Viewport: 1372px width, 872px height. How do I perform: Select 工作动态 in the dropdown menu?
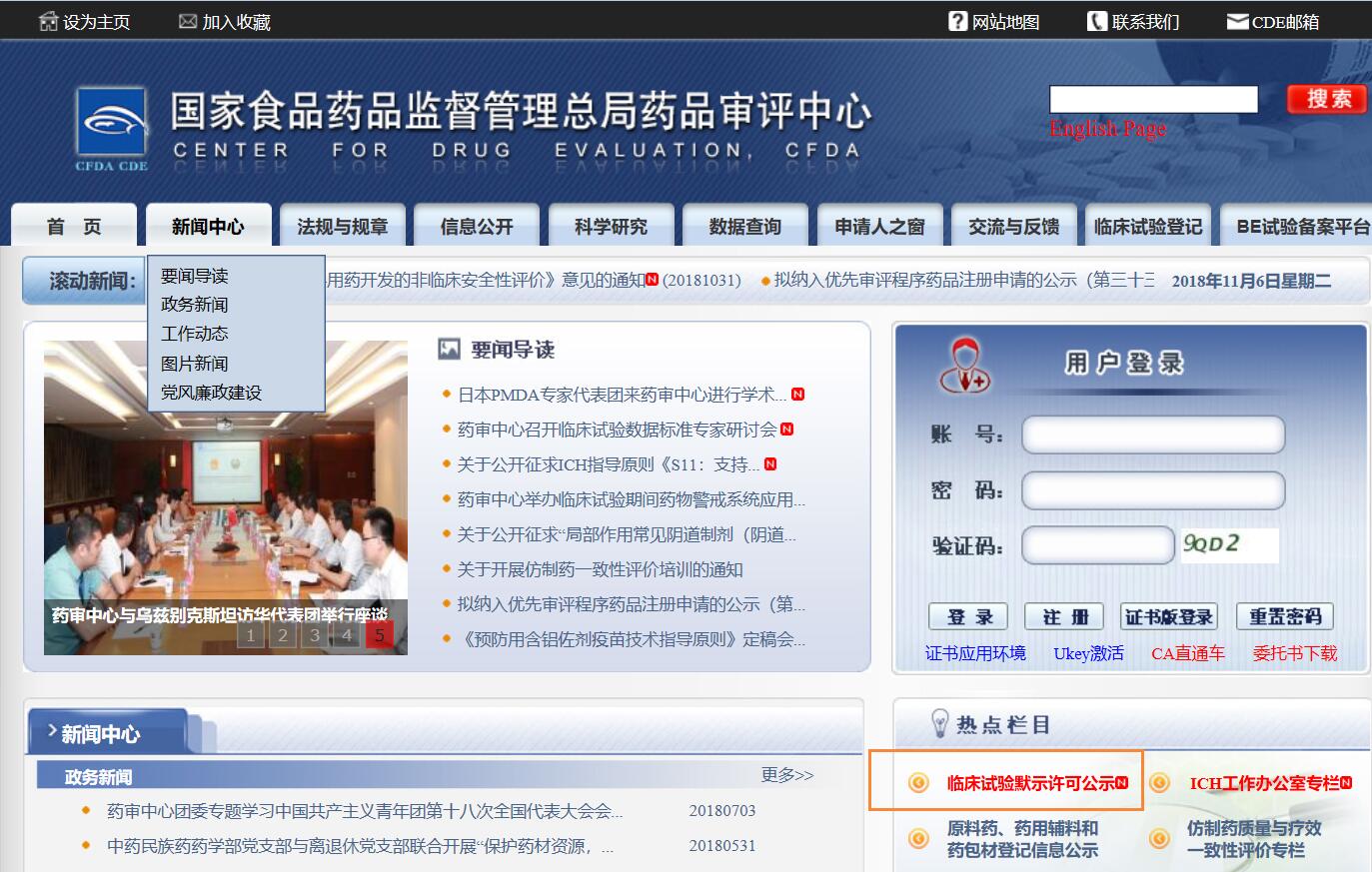[195, 334]
